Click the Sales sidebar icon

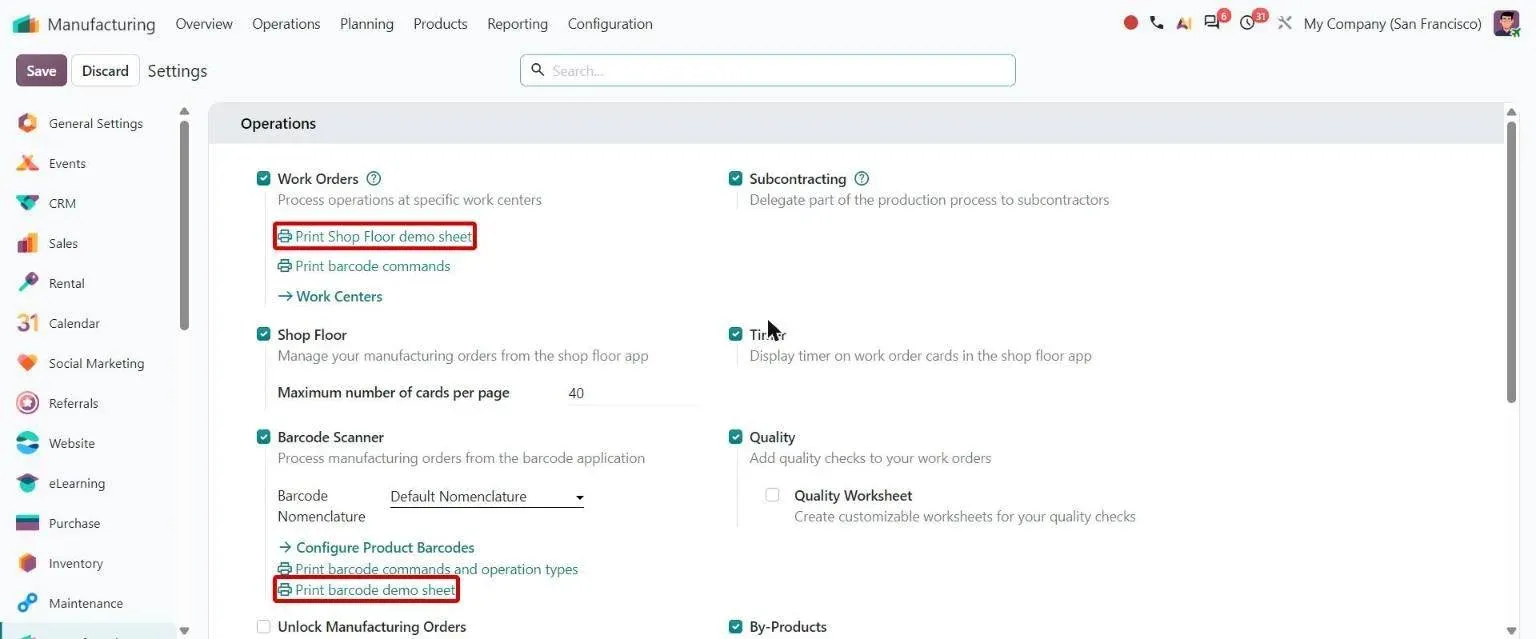(x=28, y=243)
